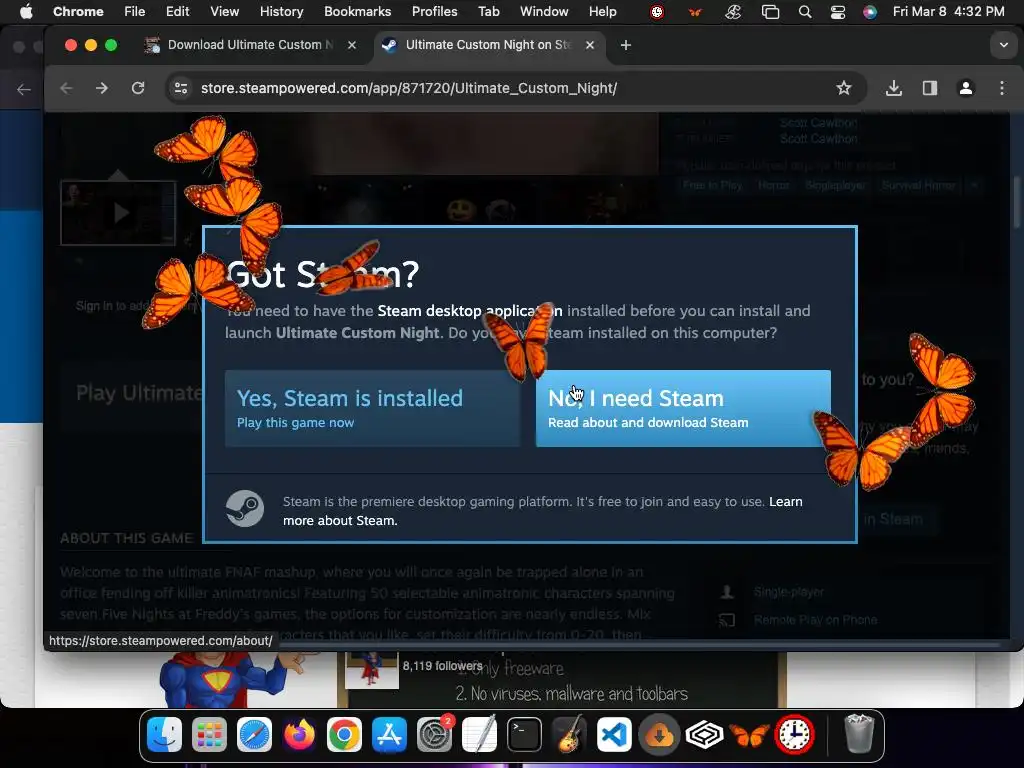Open Chrome three-dot menu
Image resolution: width=1024 pixels, height=768 pixels.
pos(1002,88)
